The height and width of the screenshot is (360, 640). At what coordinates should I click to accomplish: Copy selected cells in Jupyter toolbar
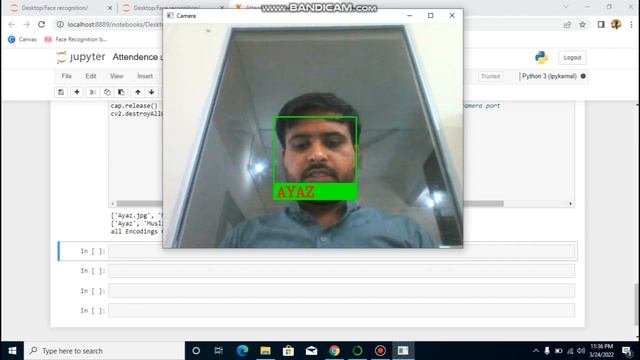(x=107, y=92)
